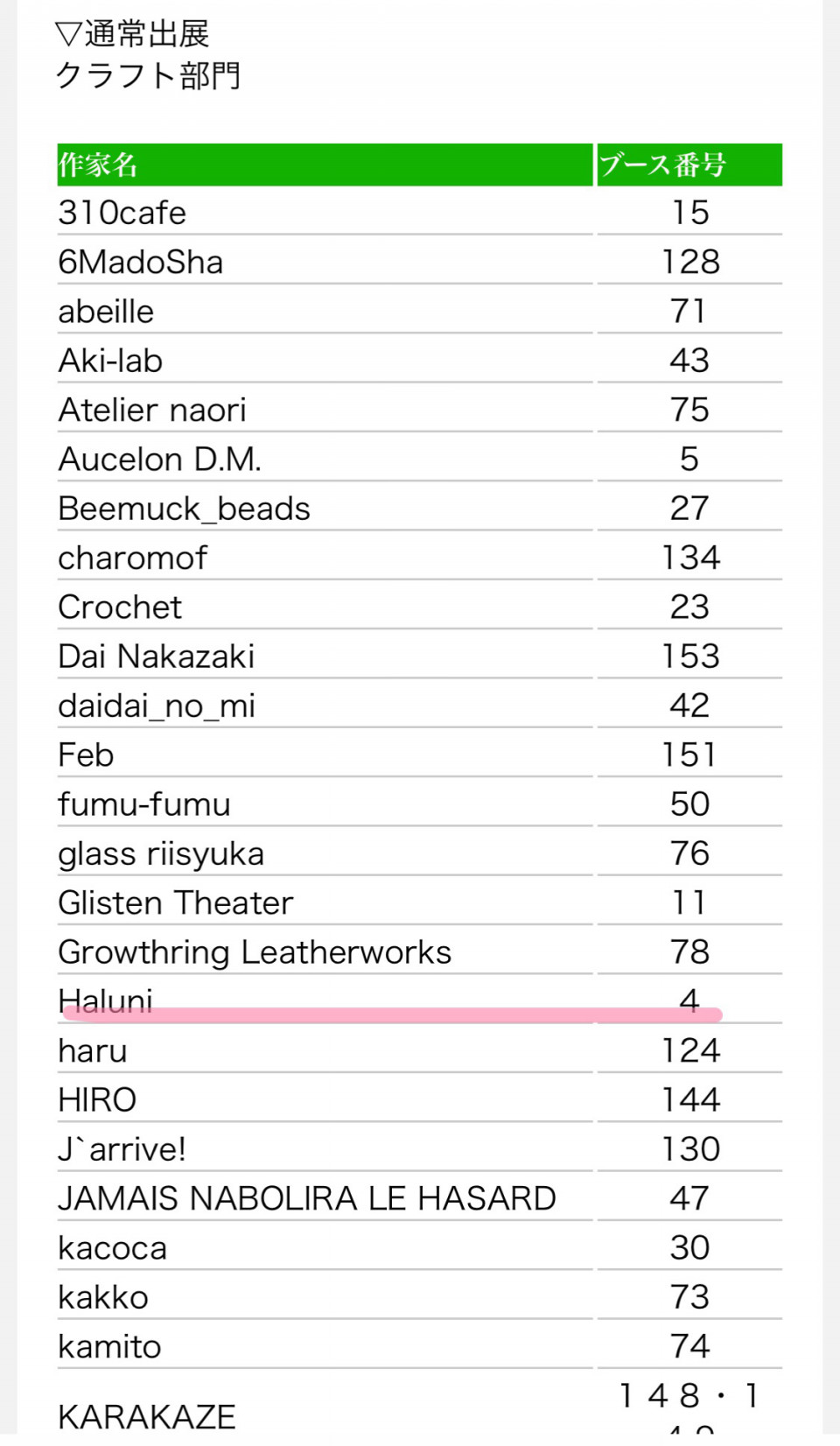
Task: Click booth number 128
Action: point(690,263)
